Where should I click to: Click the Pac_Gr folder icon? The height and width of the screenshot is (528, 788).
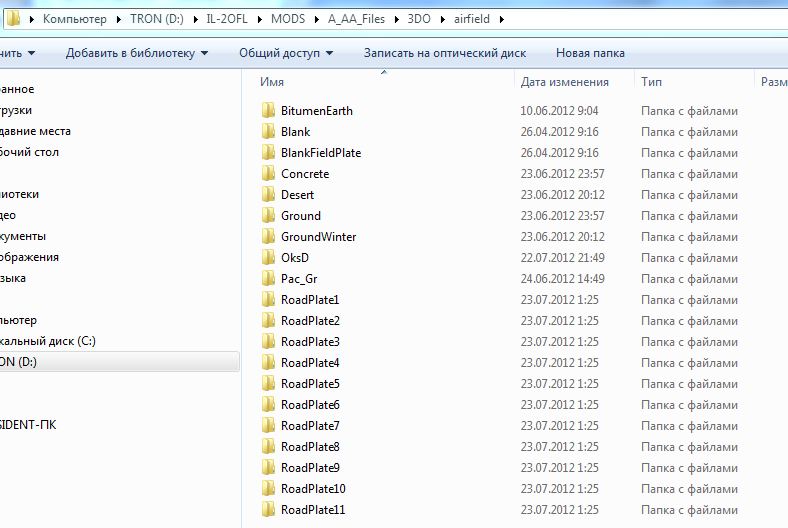tap(268, 278)
